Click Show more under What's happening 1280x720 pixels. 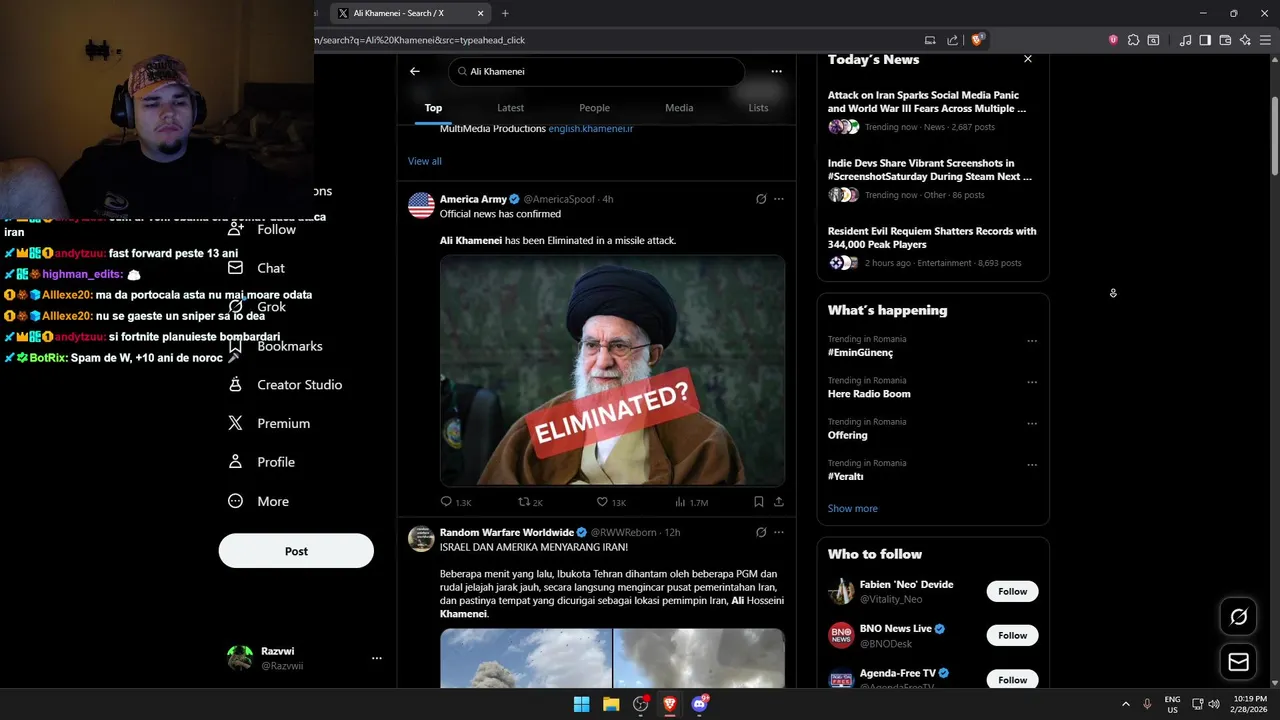pyautogui.click(x=852, y=508)
